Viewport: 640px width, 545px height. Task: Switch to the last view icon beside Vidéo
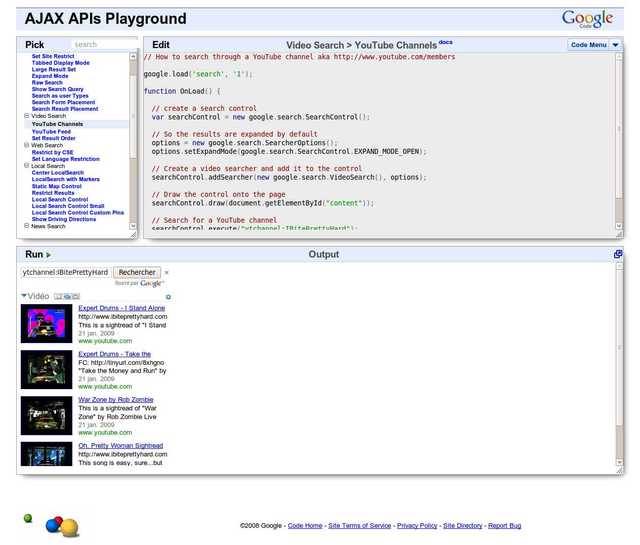76,296
